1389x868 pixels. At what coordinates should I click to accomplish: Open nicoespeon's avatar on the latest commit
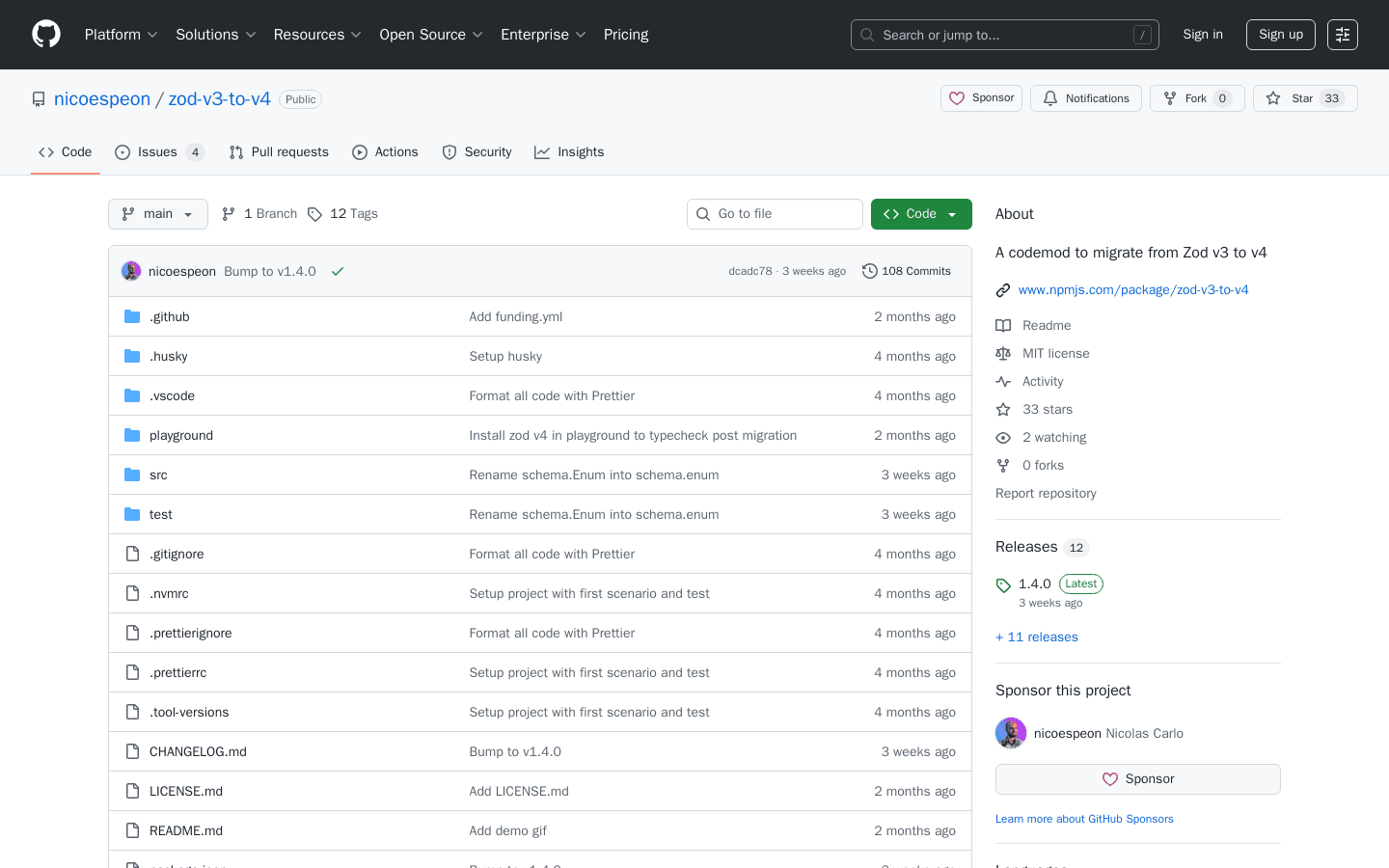tap(130, 271)
